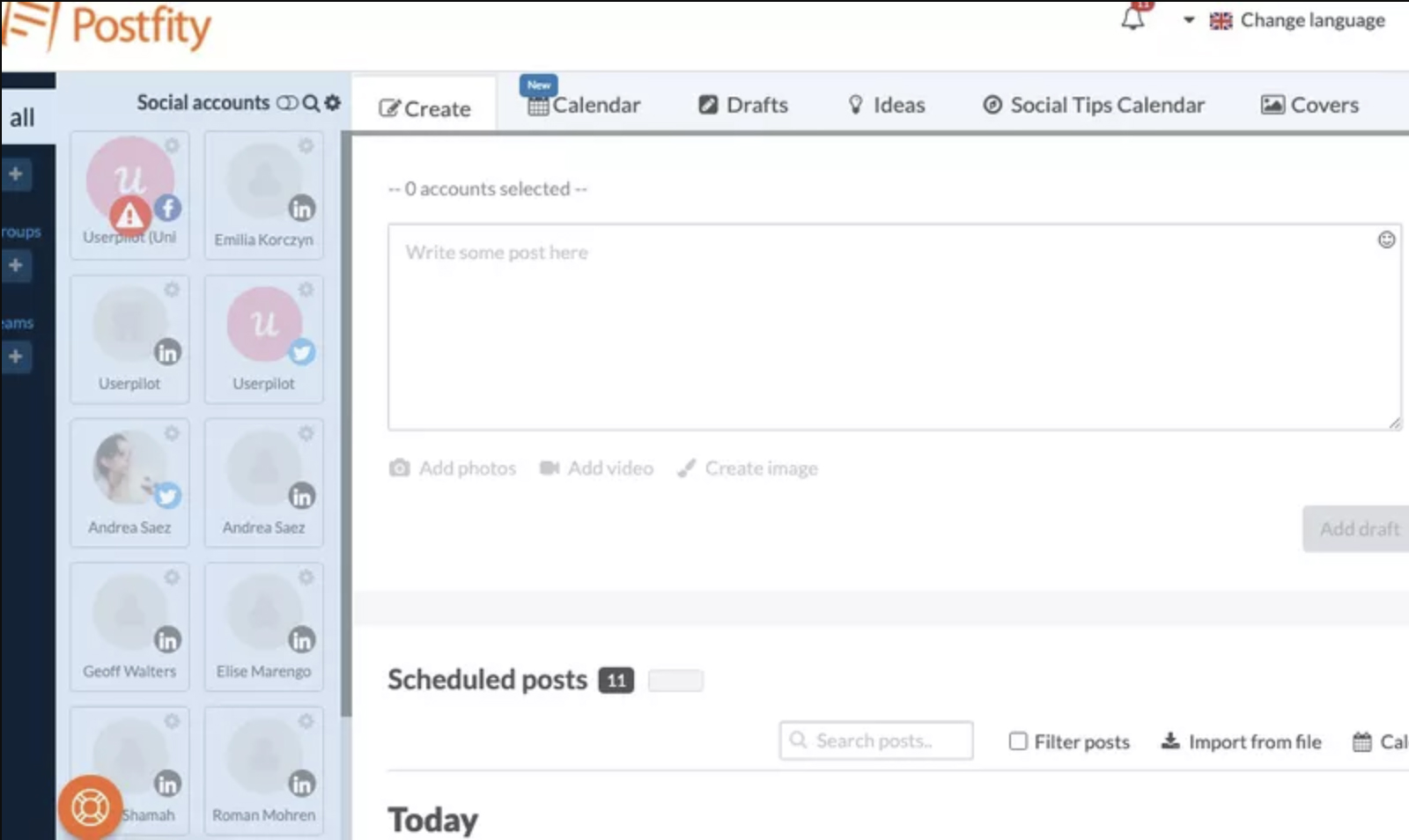Open the Covers tab
The image size is (1409, 840).
coord(1310,105)
